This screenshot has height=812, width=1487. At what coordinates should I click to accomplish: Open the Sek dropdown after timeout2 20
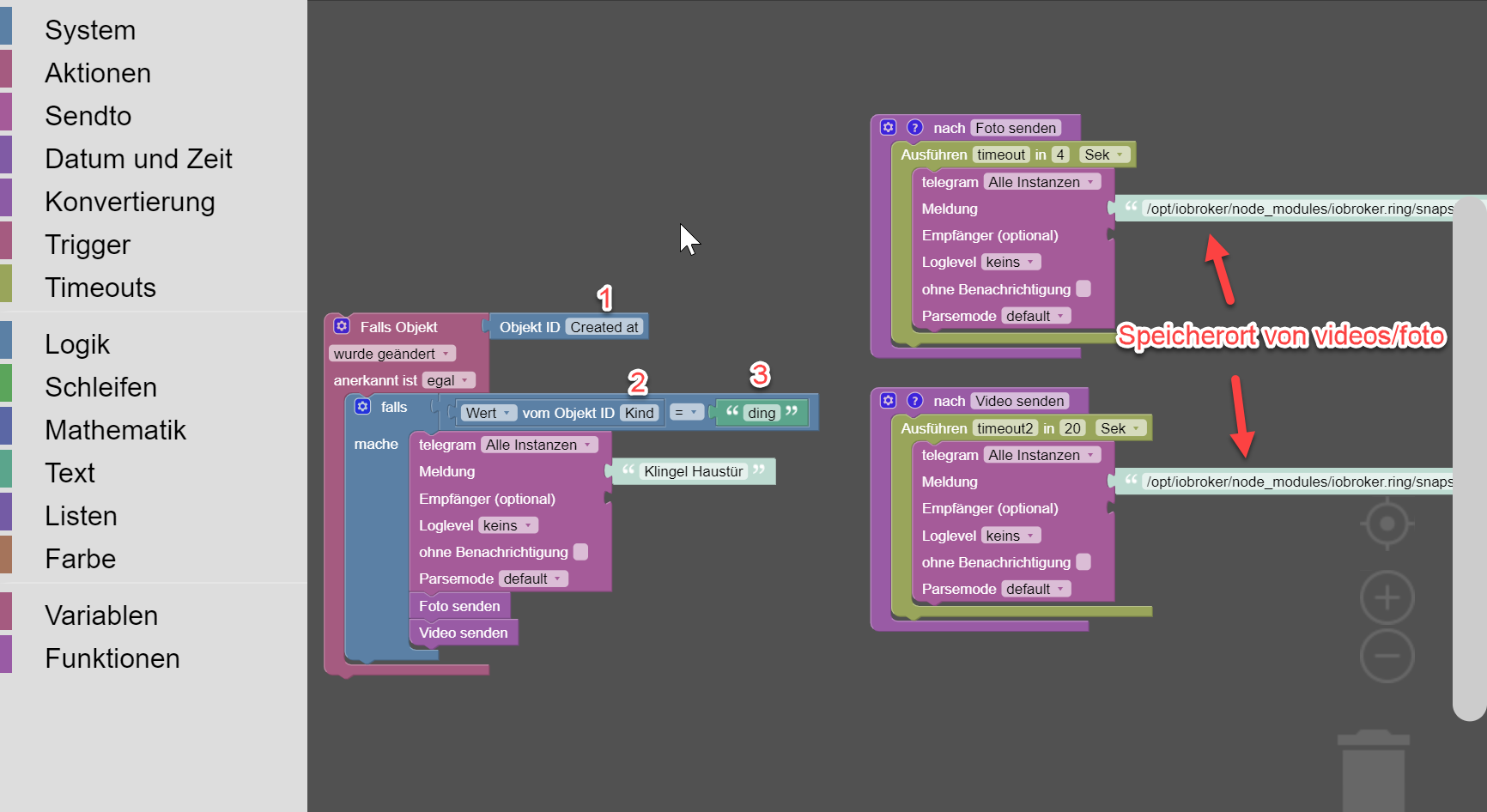(1120, 428)
